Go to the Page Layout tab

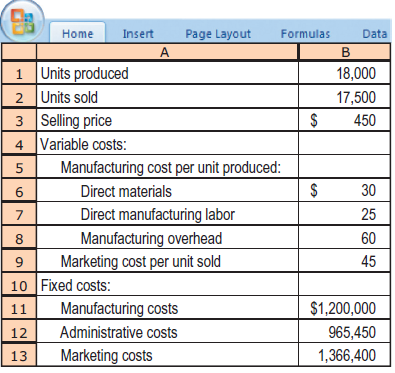click(218, 34)
